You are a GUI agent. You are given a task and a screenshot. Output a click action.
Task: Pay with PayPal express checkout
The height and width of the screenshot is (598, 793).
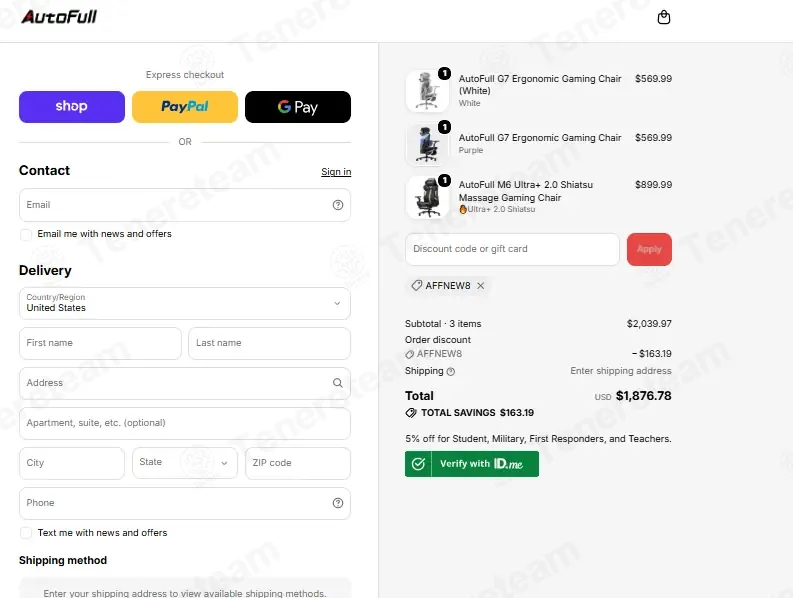pyautogui.click(x=185, y=107)
